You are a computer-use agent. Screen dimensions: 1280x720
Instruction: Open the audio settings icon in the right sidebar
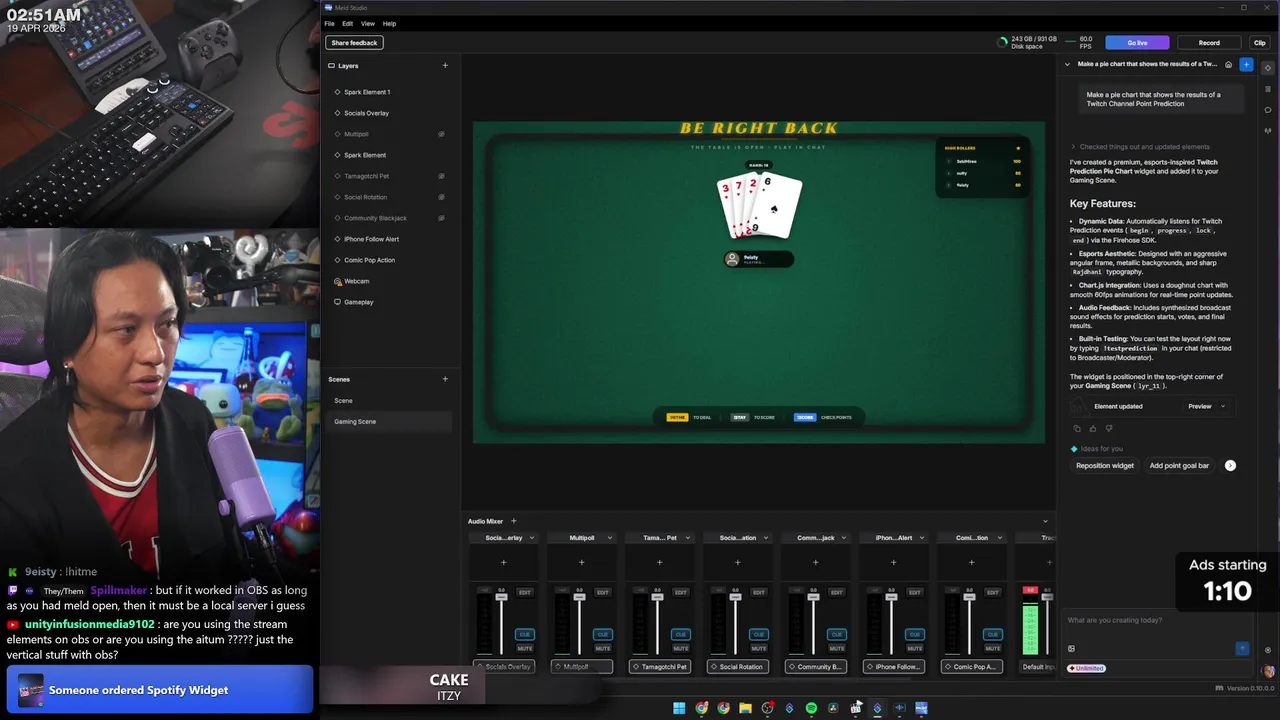1268,131
